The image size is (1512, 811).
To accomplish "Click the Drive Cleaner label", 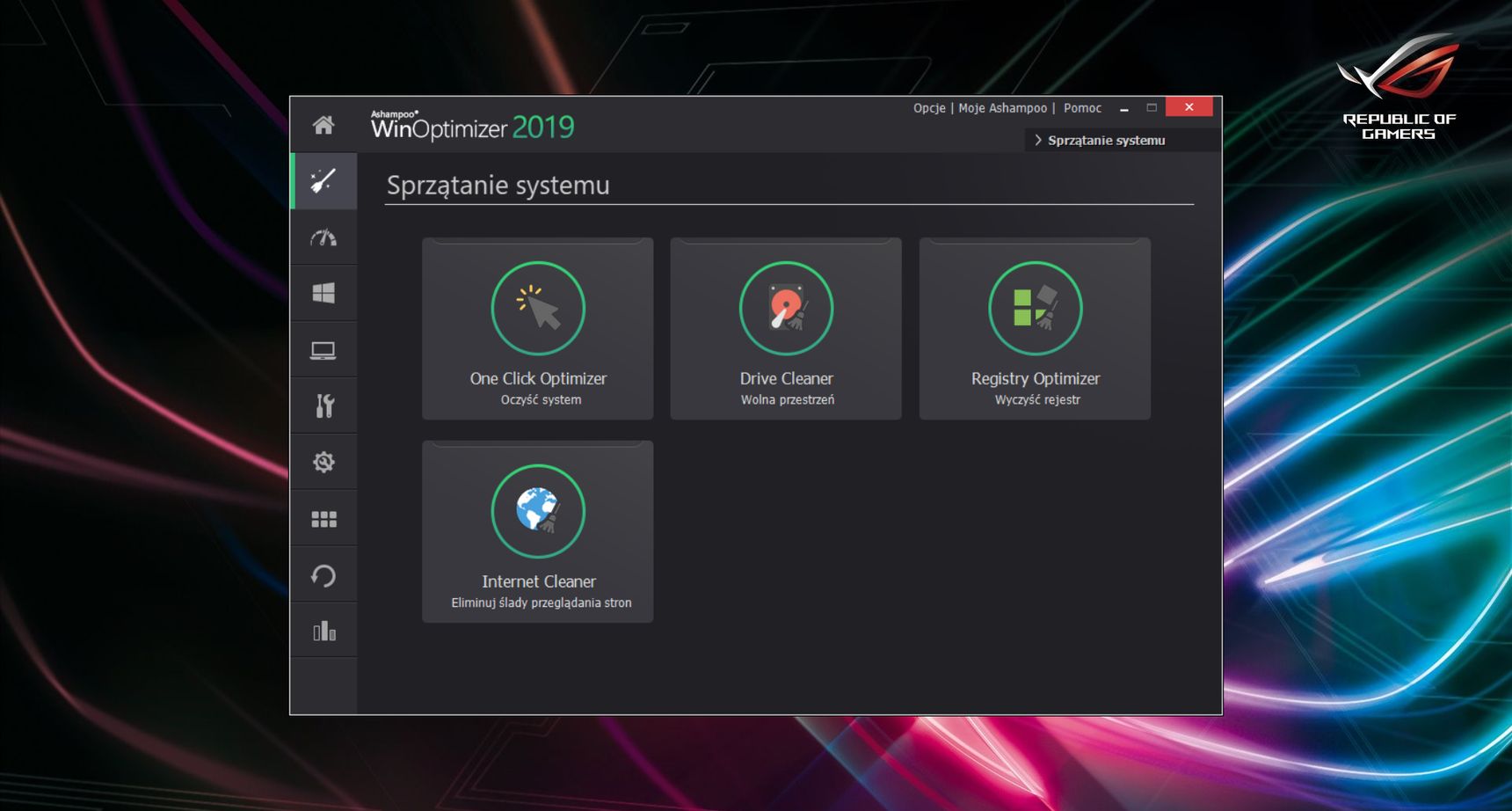I will coord(787,378).
